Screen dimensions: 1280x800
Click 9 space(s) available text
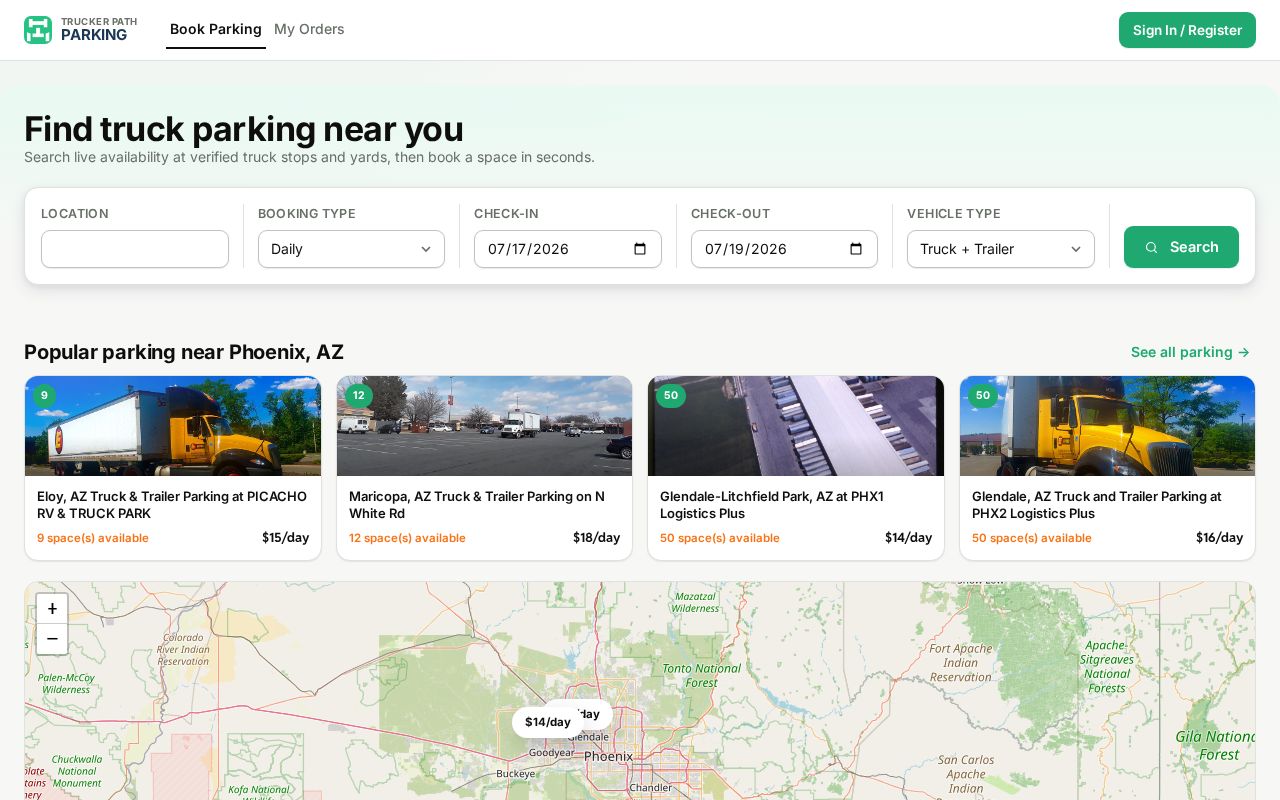pos(93,538)
